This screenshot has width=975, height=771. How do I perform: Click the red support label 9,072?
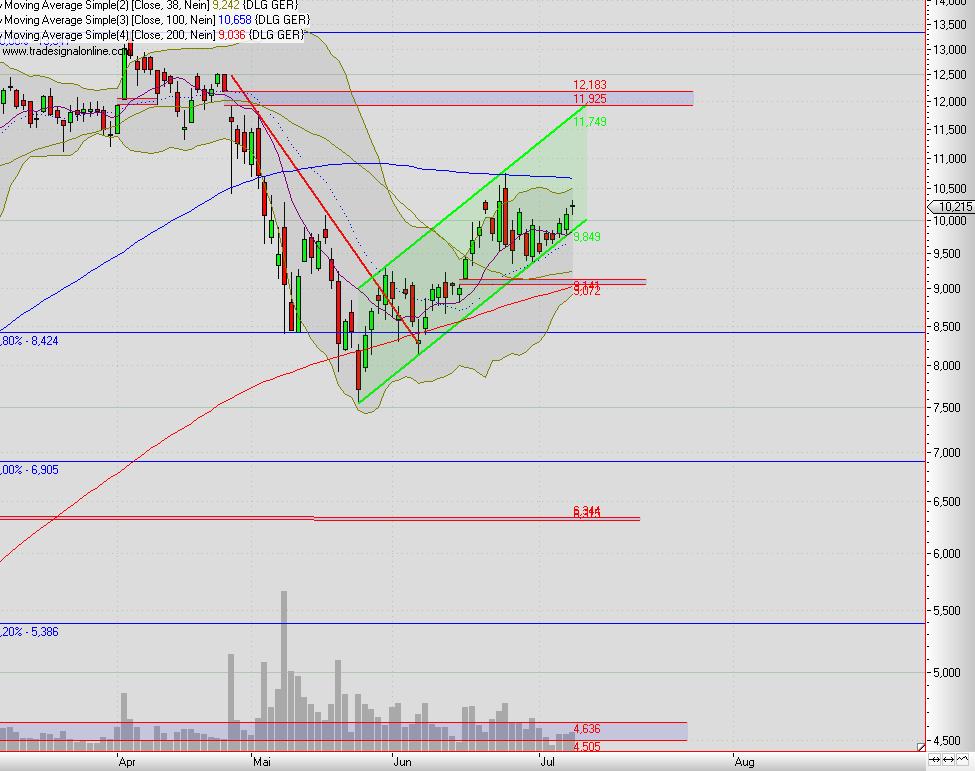(586, 292)
